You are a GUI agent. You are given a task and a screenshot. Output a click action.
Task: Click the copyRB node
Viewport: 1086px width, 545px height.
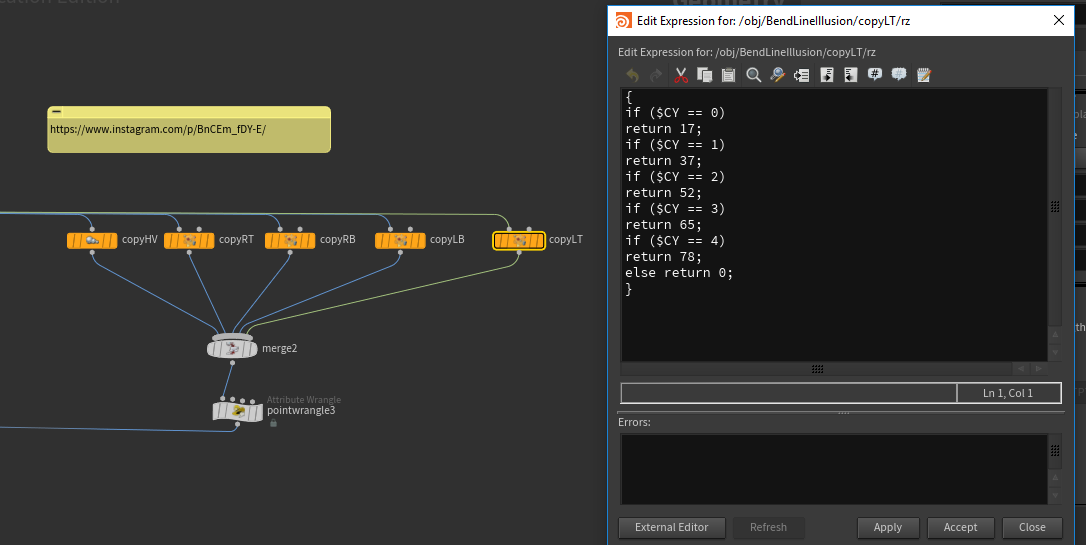[290, 240]
